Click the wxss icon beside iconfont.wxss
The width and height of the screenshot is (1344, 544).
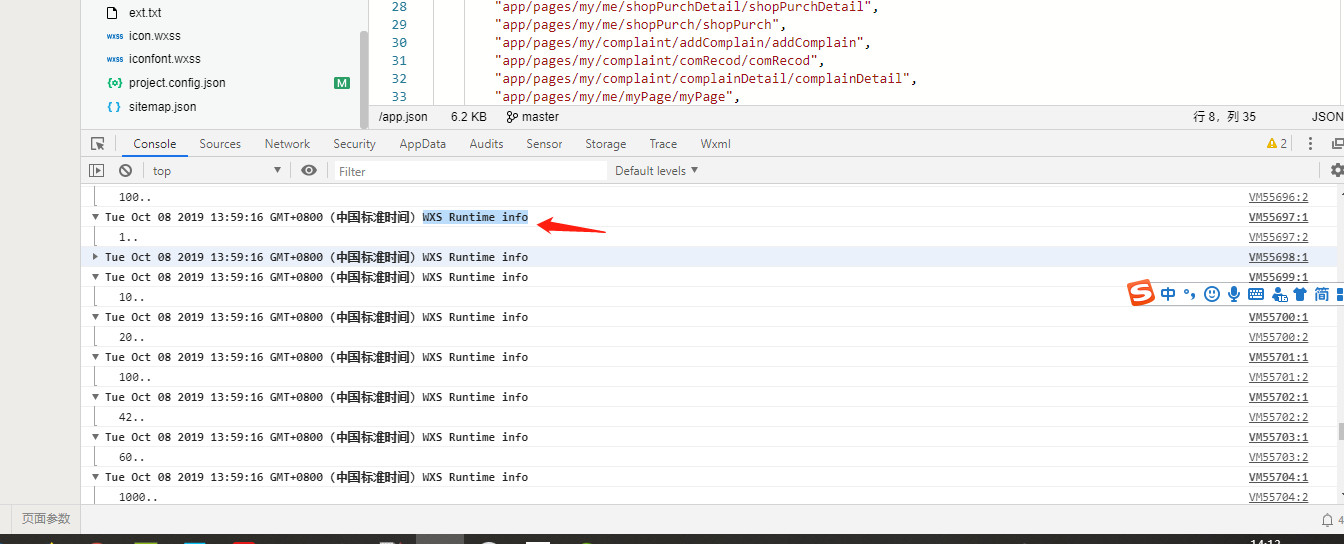point(114,59)
